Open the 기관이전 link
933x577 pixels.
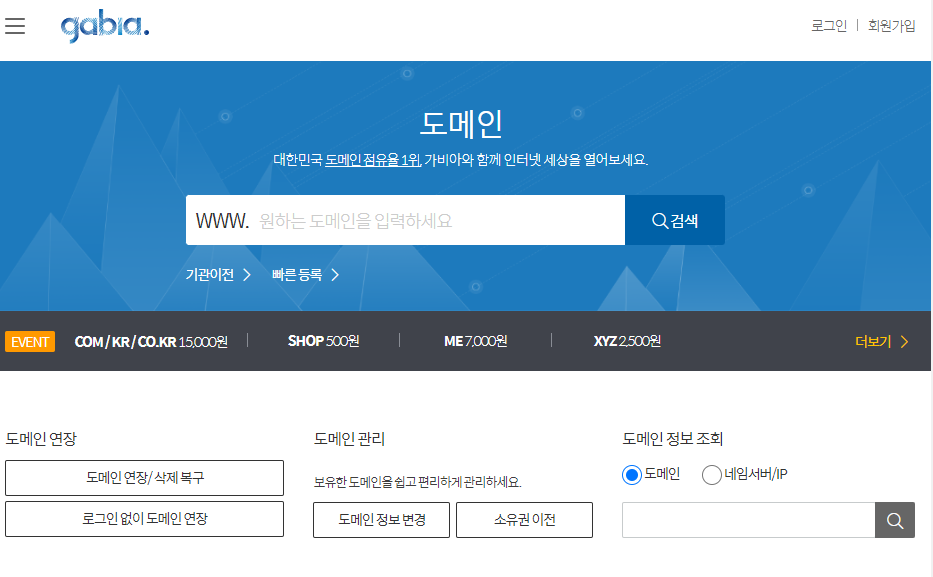tap(218, 275)
